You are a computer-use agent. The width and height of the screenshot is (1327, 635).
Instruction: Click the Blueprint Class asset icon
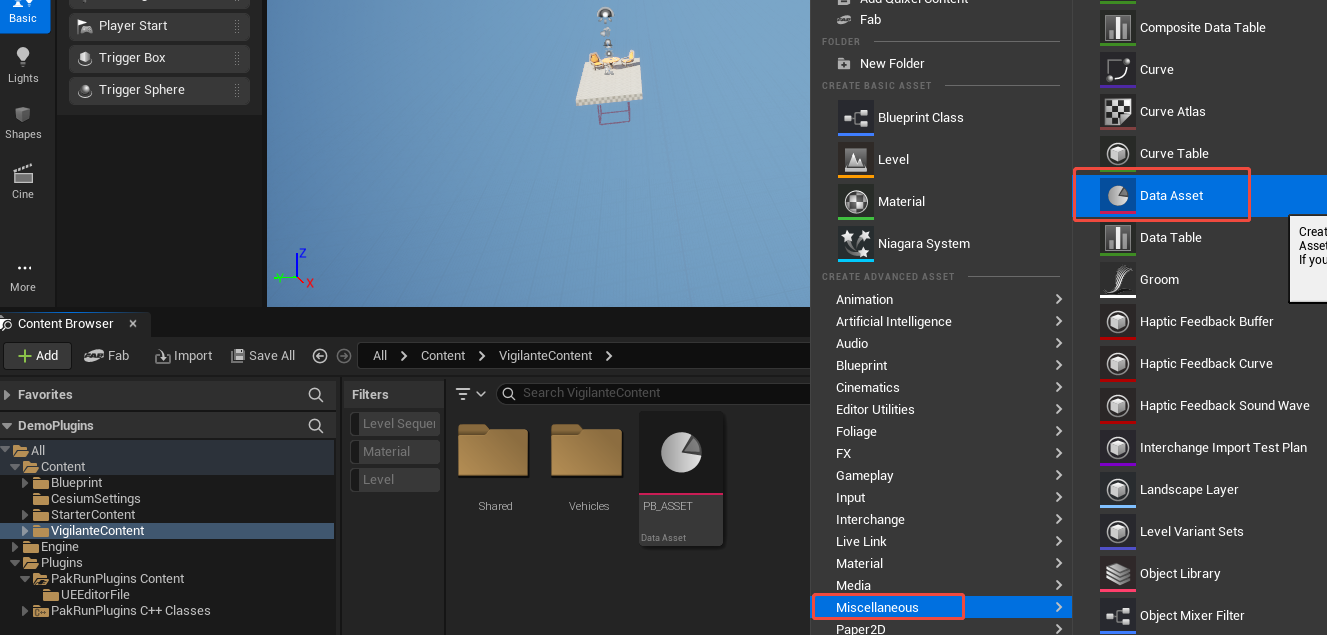[x=856, y=117]
